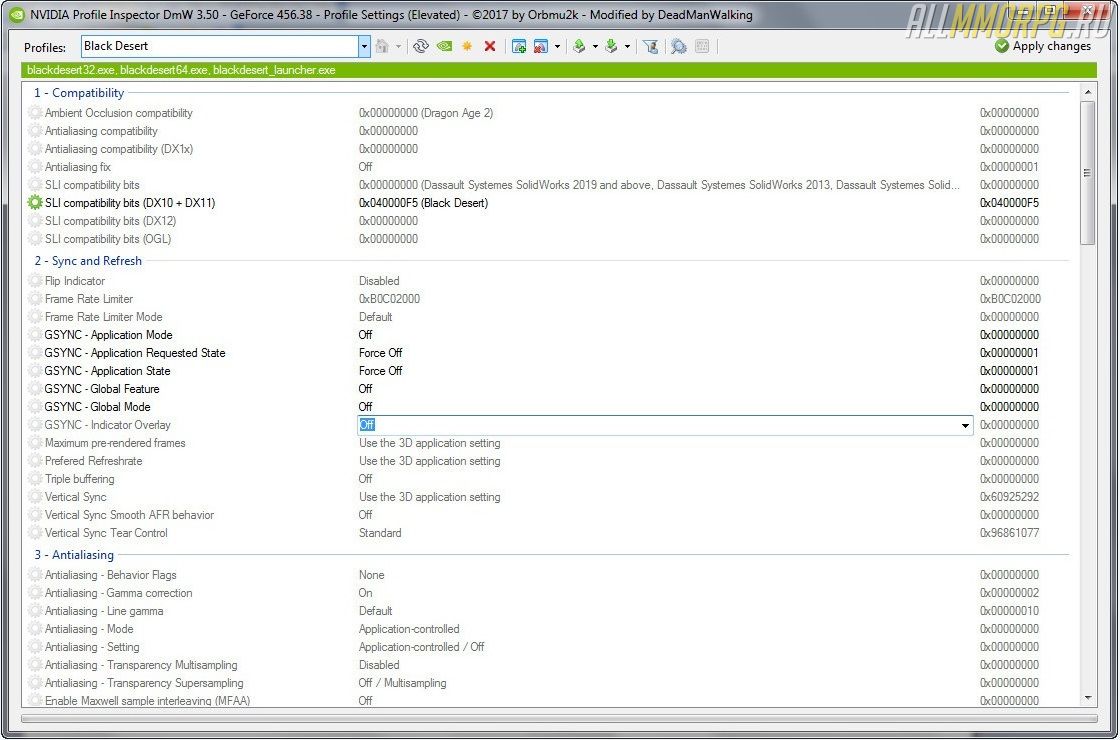Viewport: 1120px width, 740px height.
Task: Click the refresh profile settings icon
Action: [421, 46]
